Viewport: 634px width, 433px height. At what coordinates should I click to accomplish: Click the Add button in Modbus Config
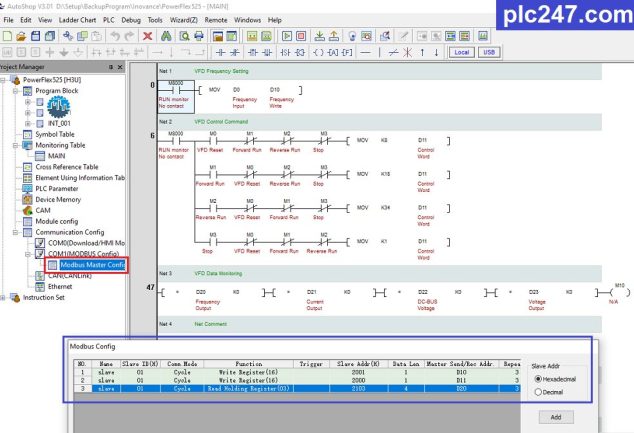click(x=556, y=417)
